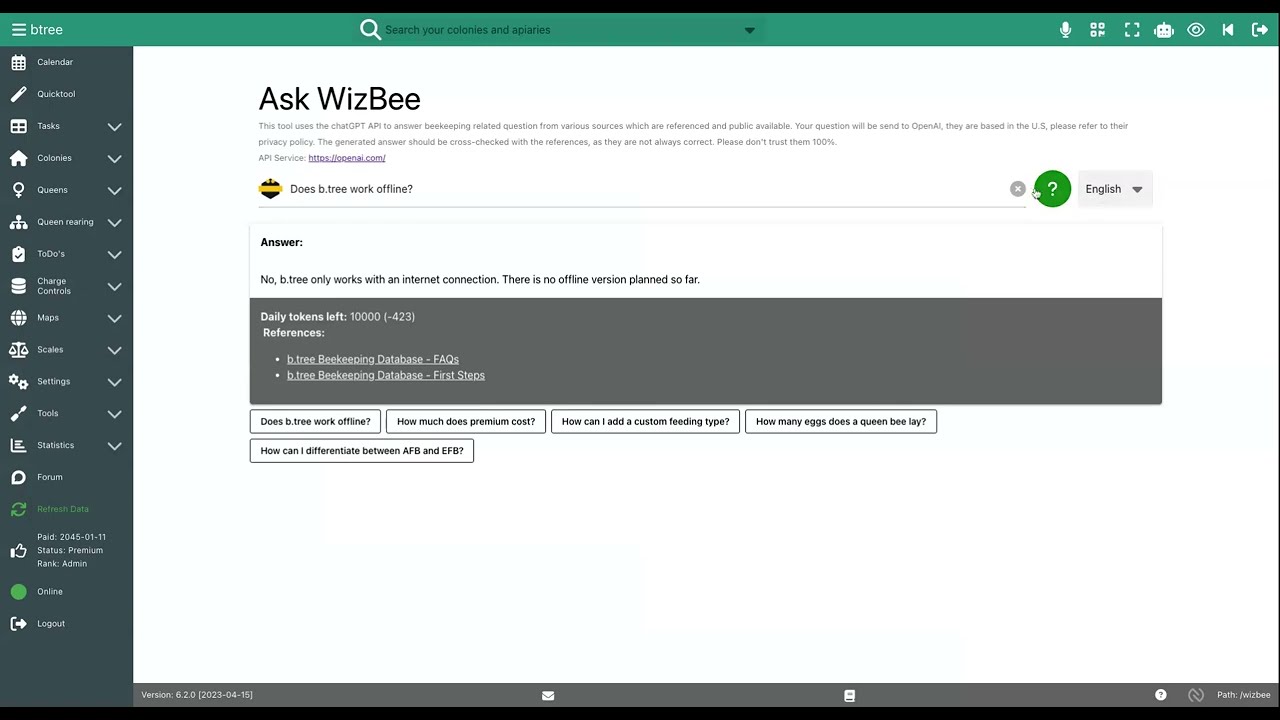The height and width of the screenshot is (720, 1280).
Task: Click the Scales balance icon
Action: point(18,350)
